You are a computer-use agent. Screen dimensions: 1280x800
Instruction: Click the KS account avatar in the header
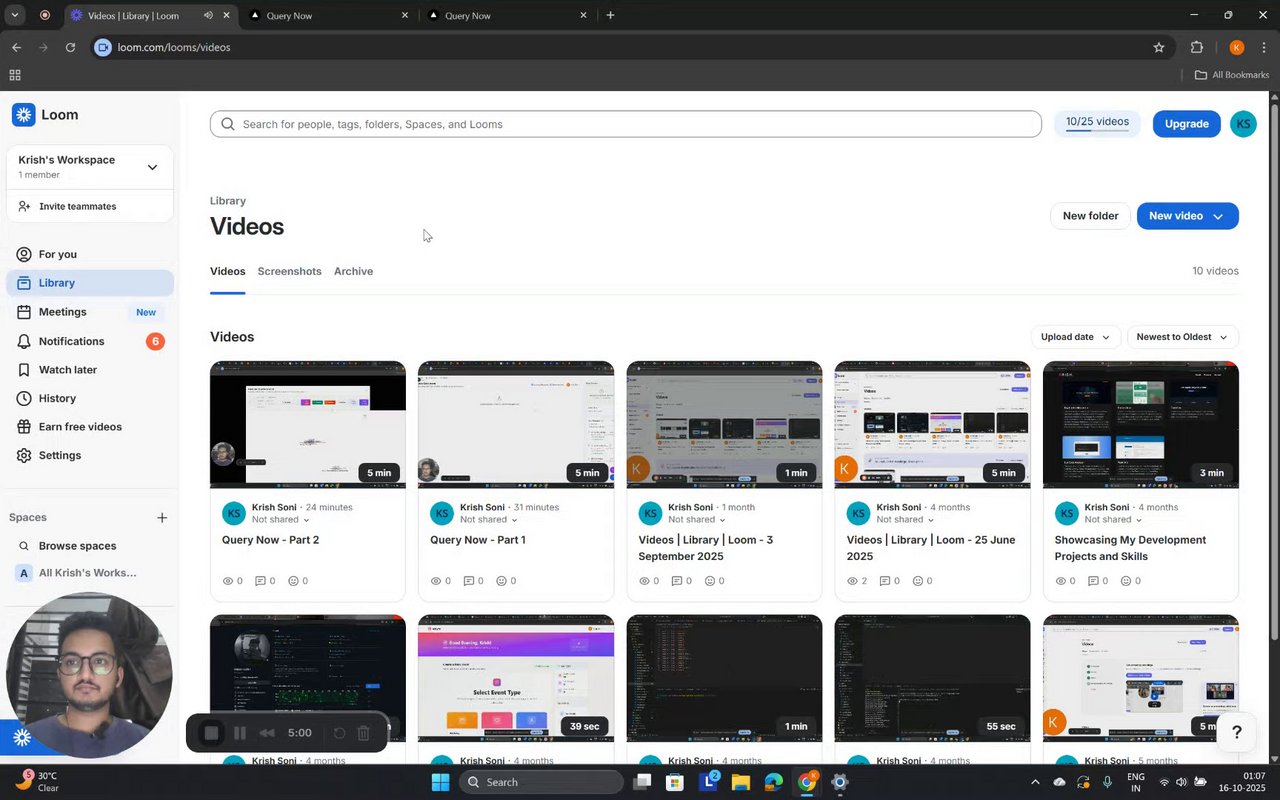1243,124
